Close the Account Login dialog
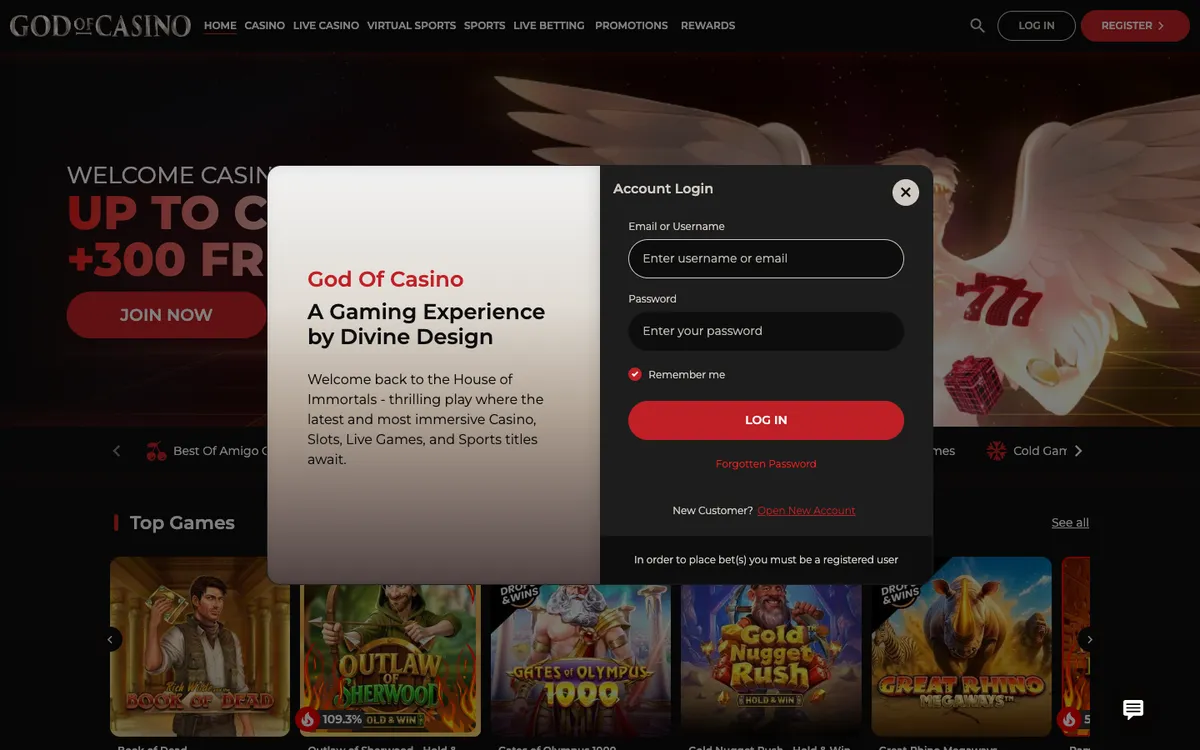 [905, 192]
